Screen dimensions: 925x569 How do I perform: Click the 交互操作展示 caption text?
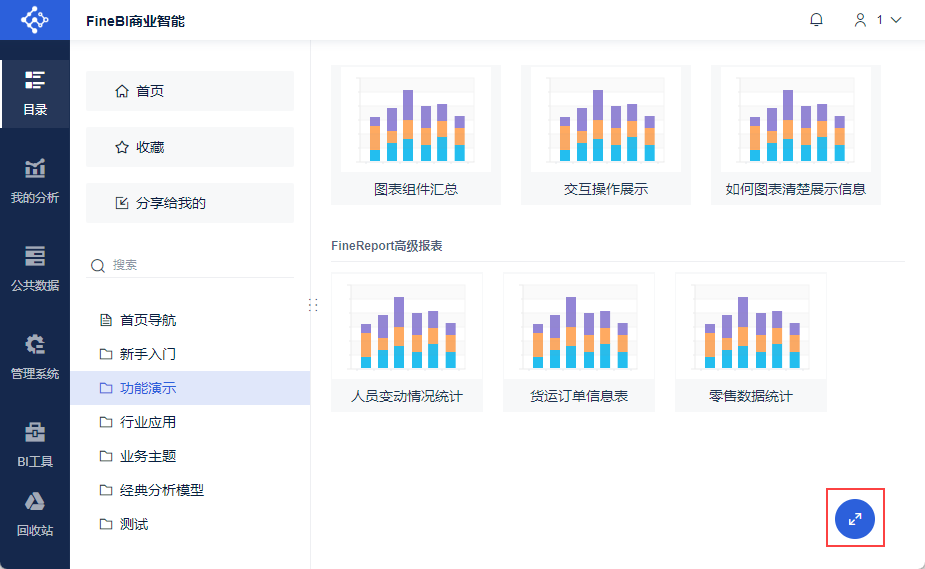tap(606, 189)
